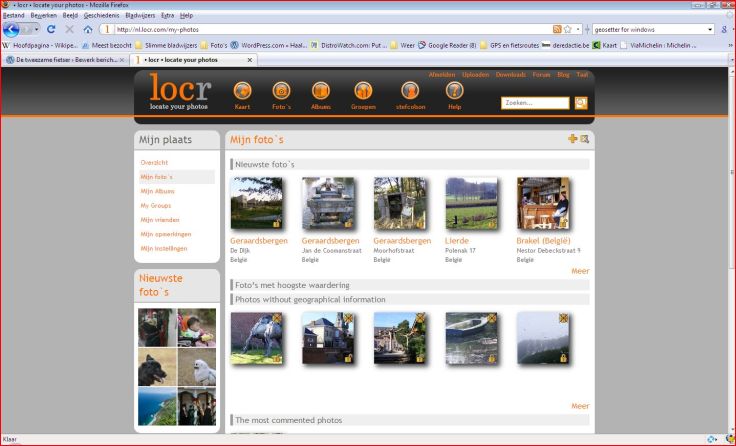Open the search engine dropdown in search box
Viewport: 736px width, 446px height.
pyautogui.click(x=710, y=29)
